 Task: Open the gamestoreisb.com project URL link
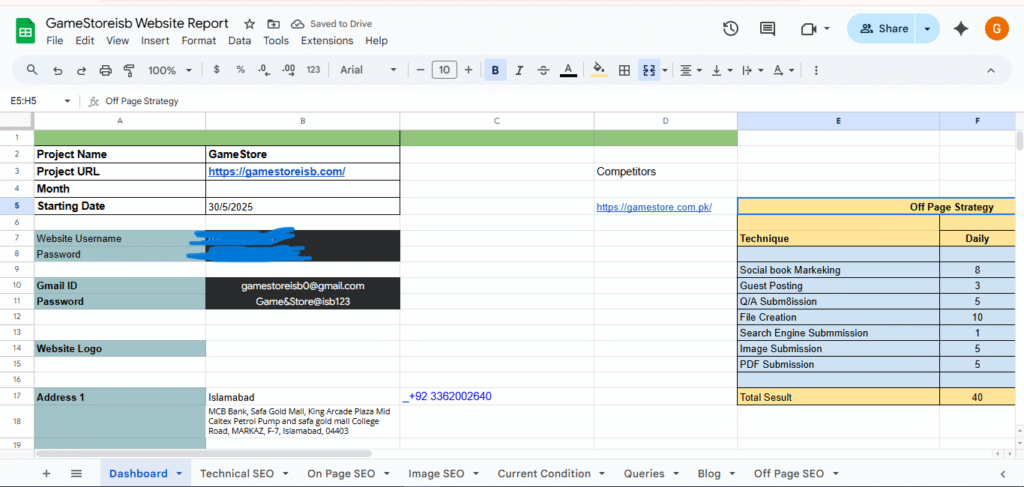click(x=276, y=172)
